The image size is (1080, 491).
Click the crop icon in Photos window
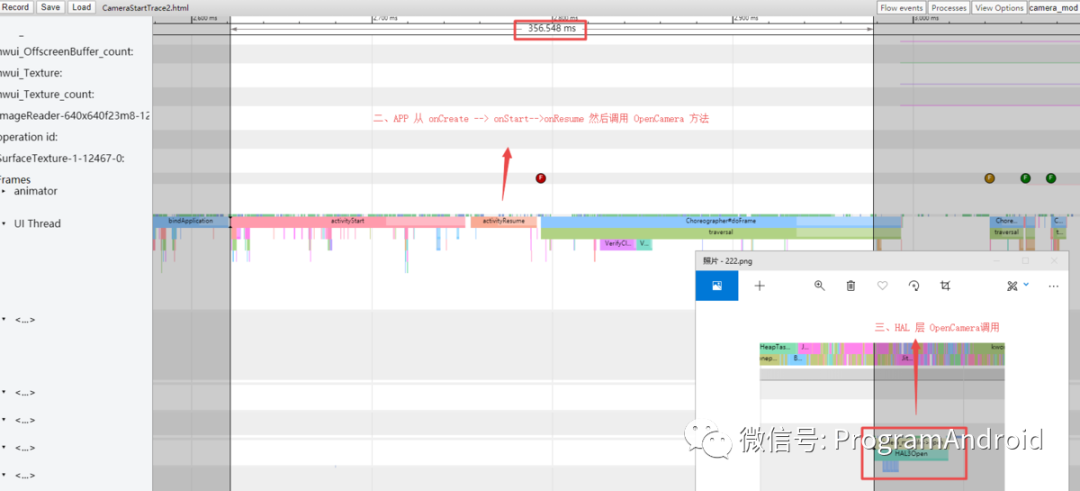(x=946, y=286)
